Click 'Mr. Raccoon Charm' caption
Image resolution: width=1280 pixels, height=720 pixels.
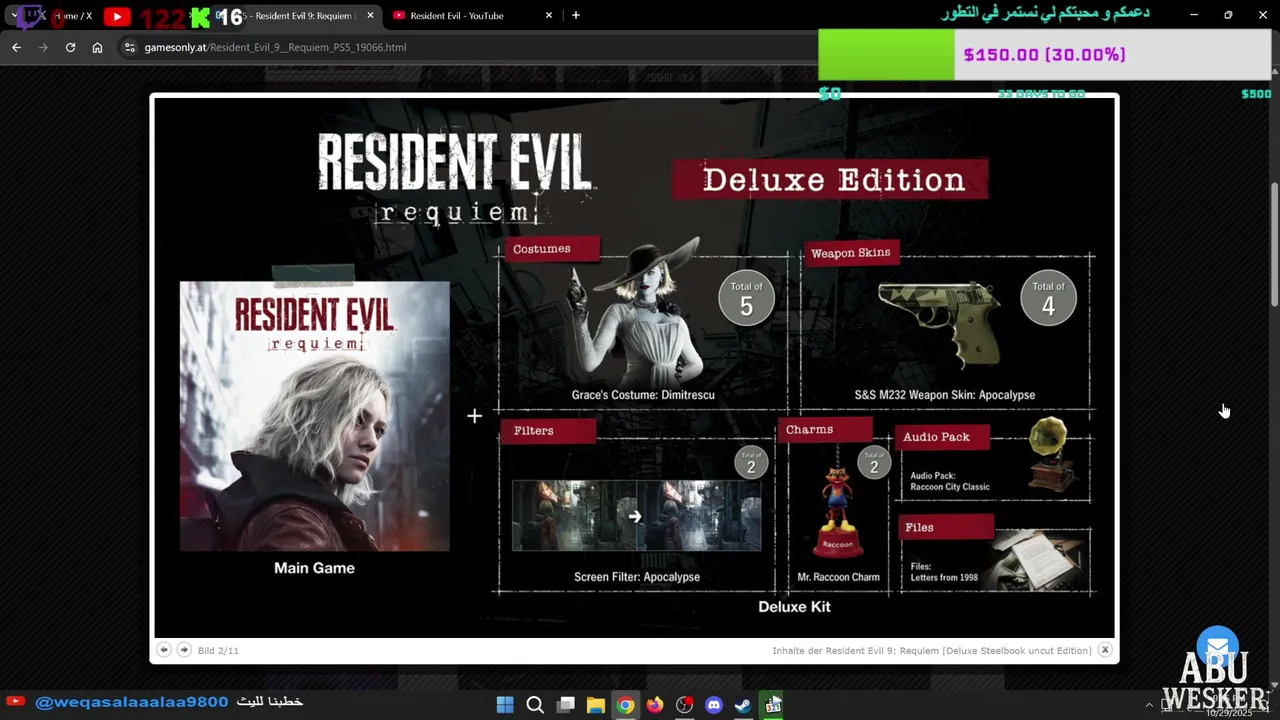[838, 577]
